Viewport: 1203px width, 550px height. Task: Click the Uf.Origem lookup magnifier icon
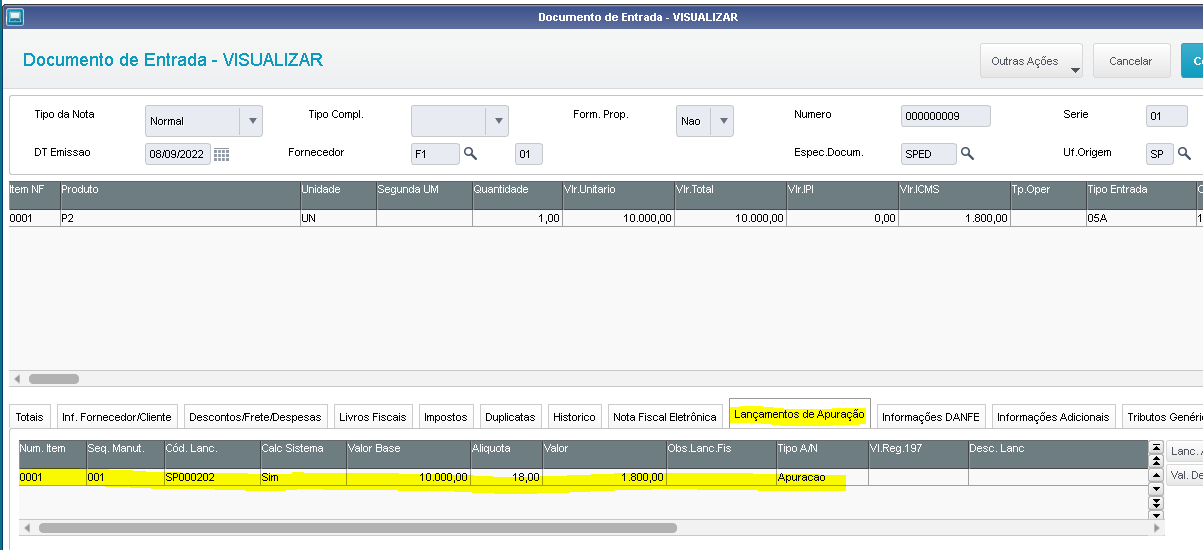1184,154
